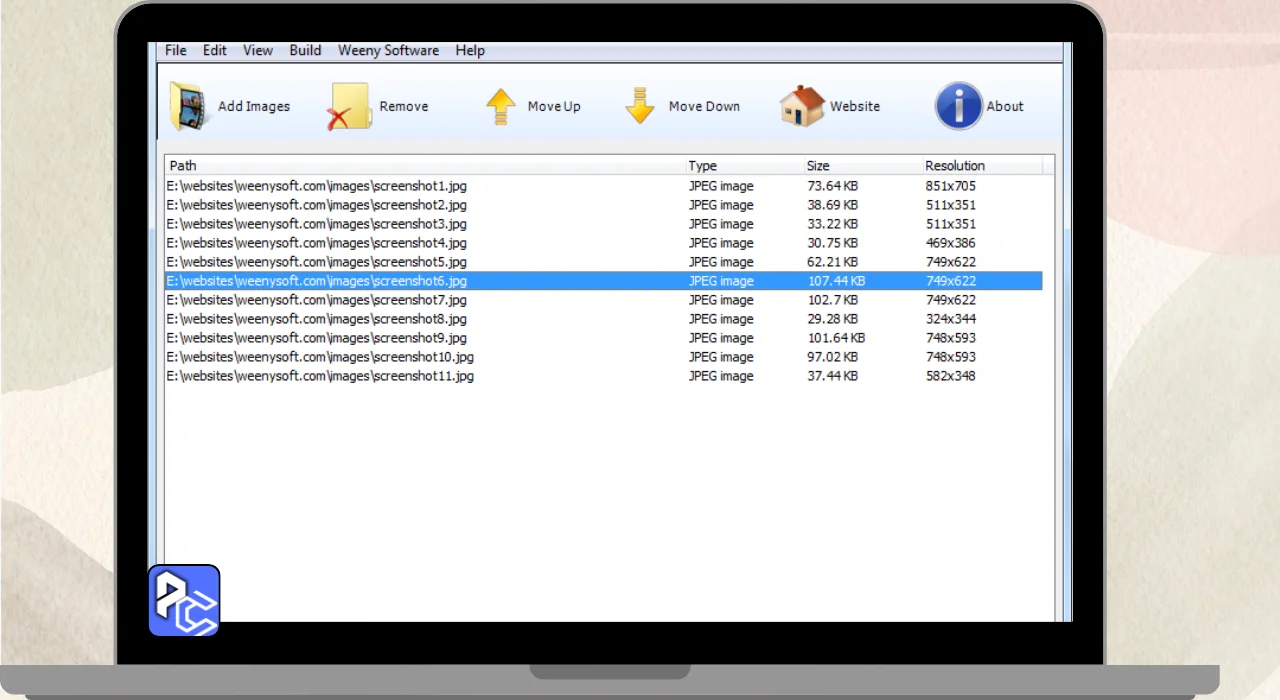Open the Edit menu
Screen dimensions: 1280x700
point(215,50)
